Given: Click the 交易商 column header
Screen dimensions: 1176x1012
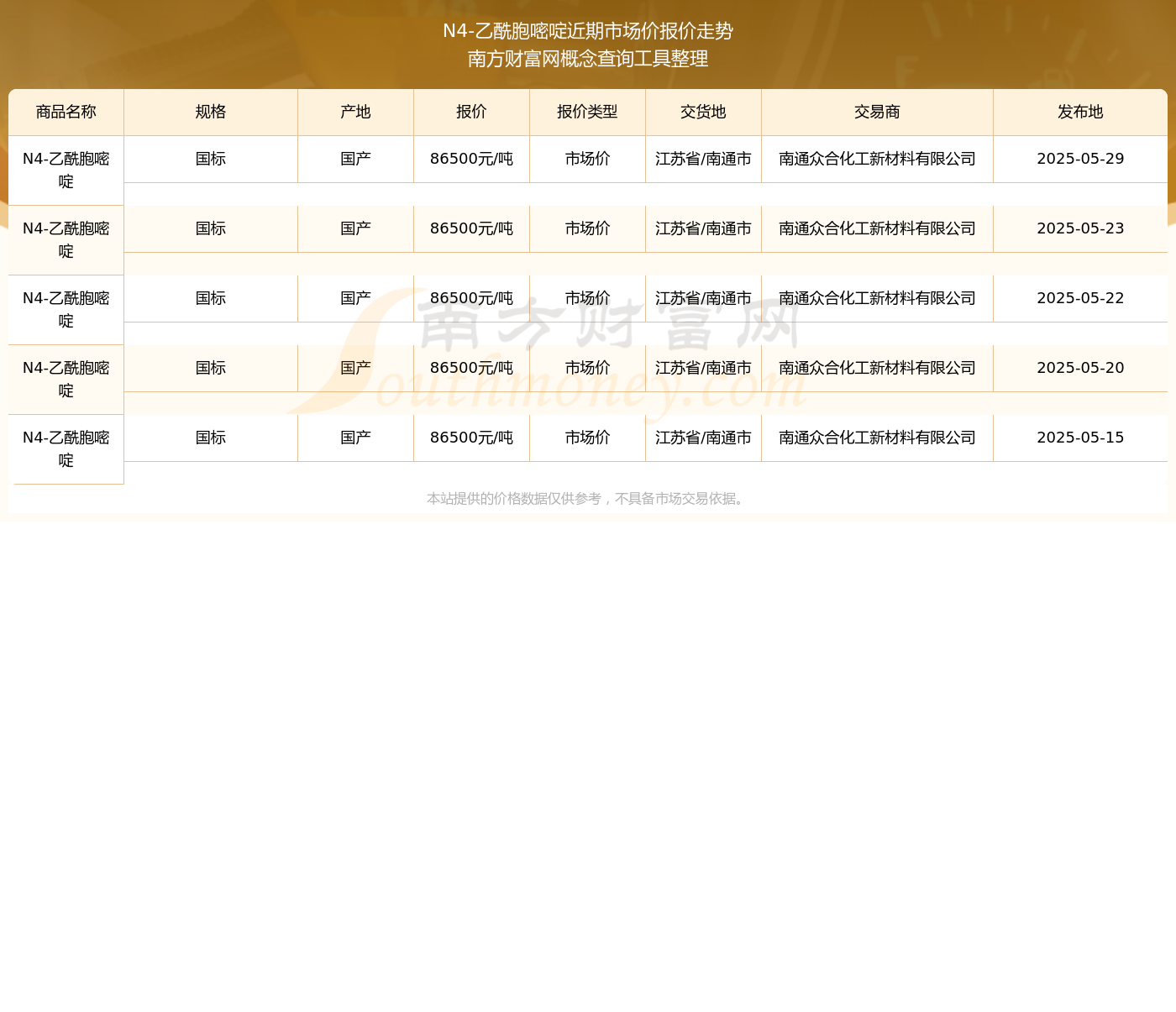Looking at the screenshot, I should point(878,113).
